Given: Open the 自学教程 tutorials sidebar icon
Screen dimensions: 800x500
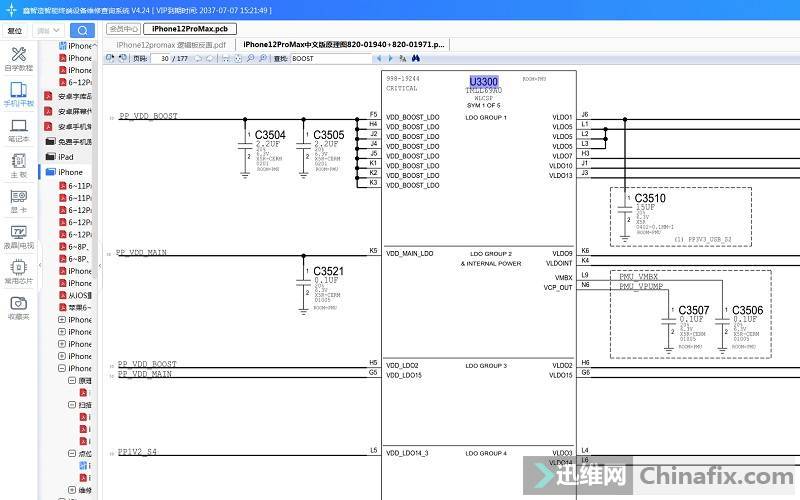Looking at the screenshot, I should point(18,58).
